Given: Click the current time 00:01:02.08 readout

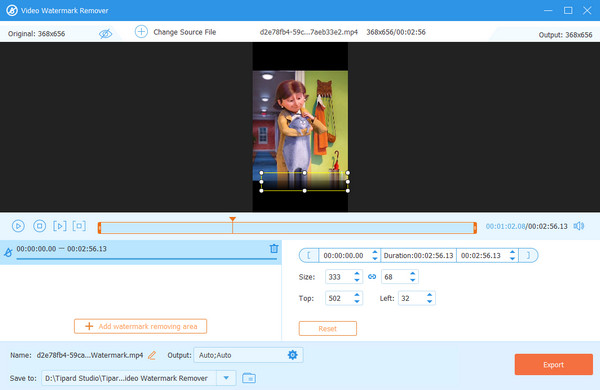Looking at the screenshot, I should point(505,226).
